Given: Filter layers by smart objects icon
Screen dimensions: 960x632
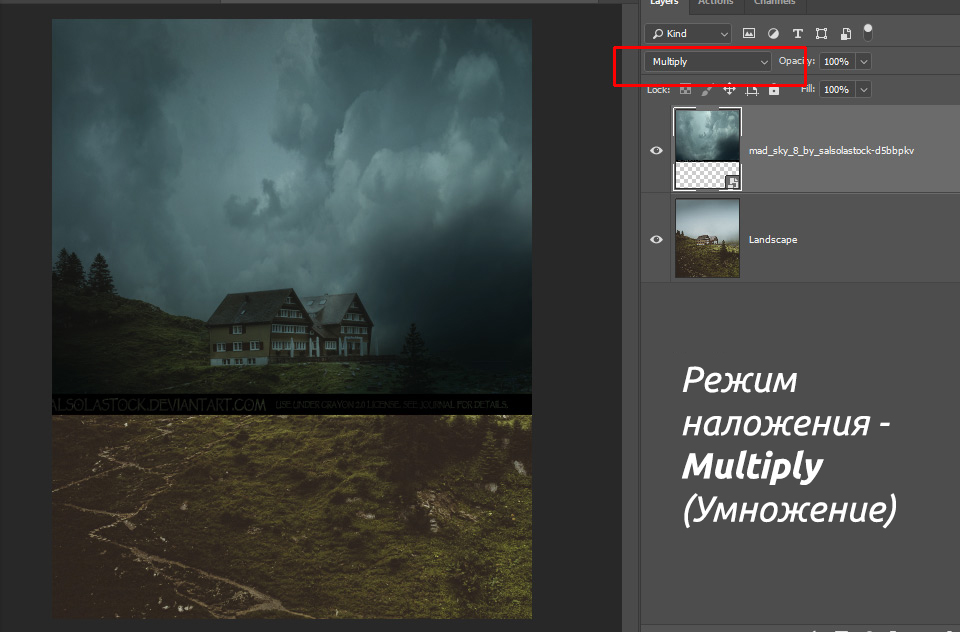Looking at the screenshot, I should pyautogui.click(x=846, y=34).
